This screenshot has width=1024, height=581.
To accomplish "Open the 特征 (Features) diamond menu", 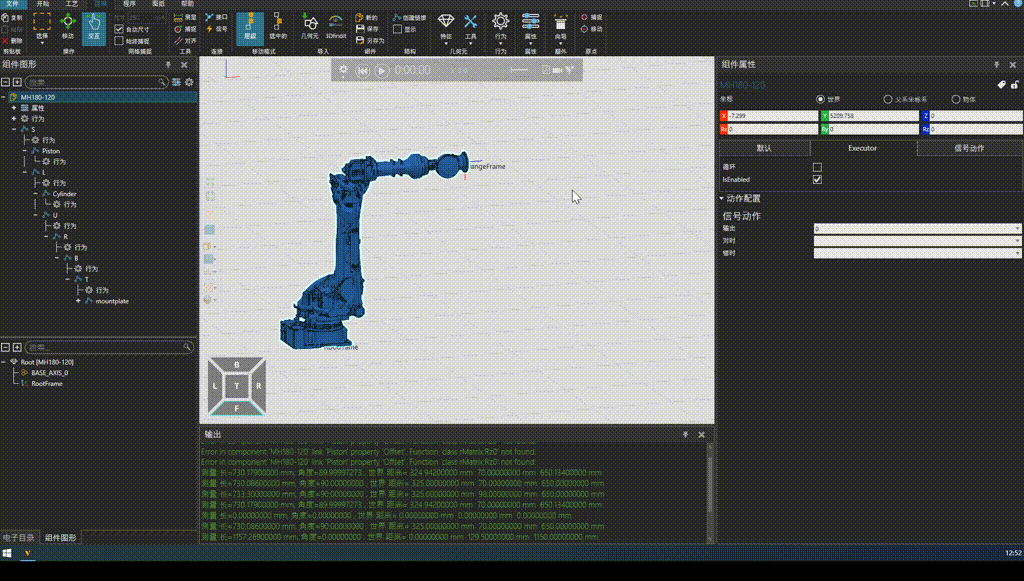I will point(446,27).
